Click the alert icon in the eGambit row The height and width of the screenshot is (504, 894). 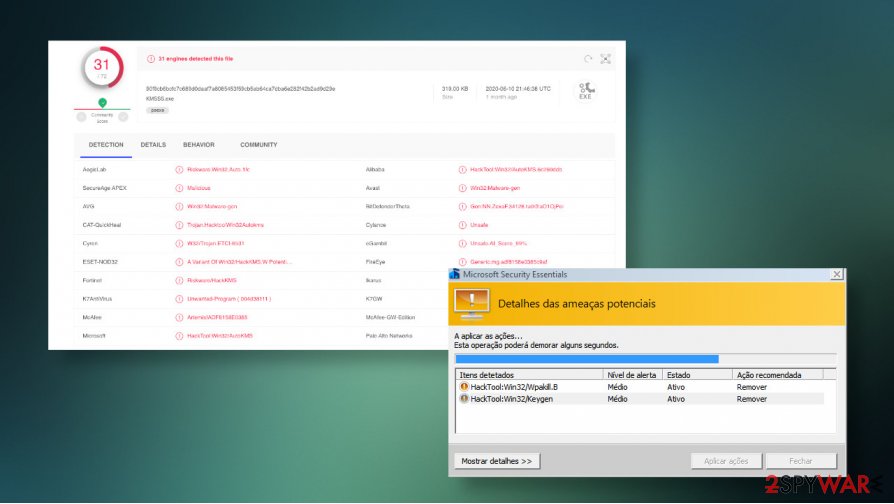pyautogui.click(x=462, y=243)
